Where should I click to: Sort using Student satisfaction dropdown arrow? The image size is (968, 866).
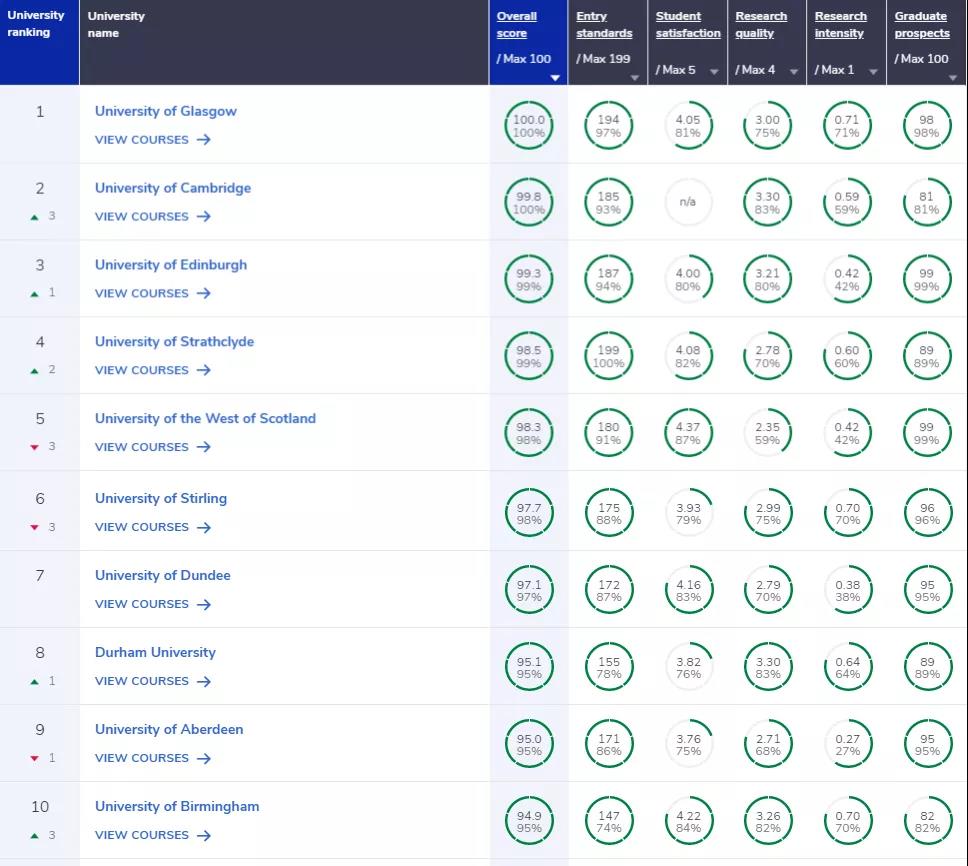(714, 72)
